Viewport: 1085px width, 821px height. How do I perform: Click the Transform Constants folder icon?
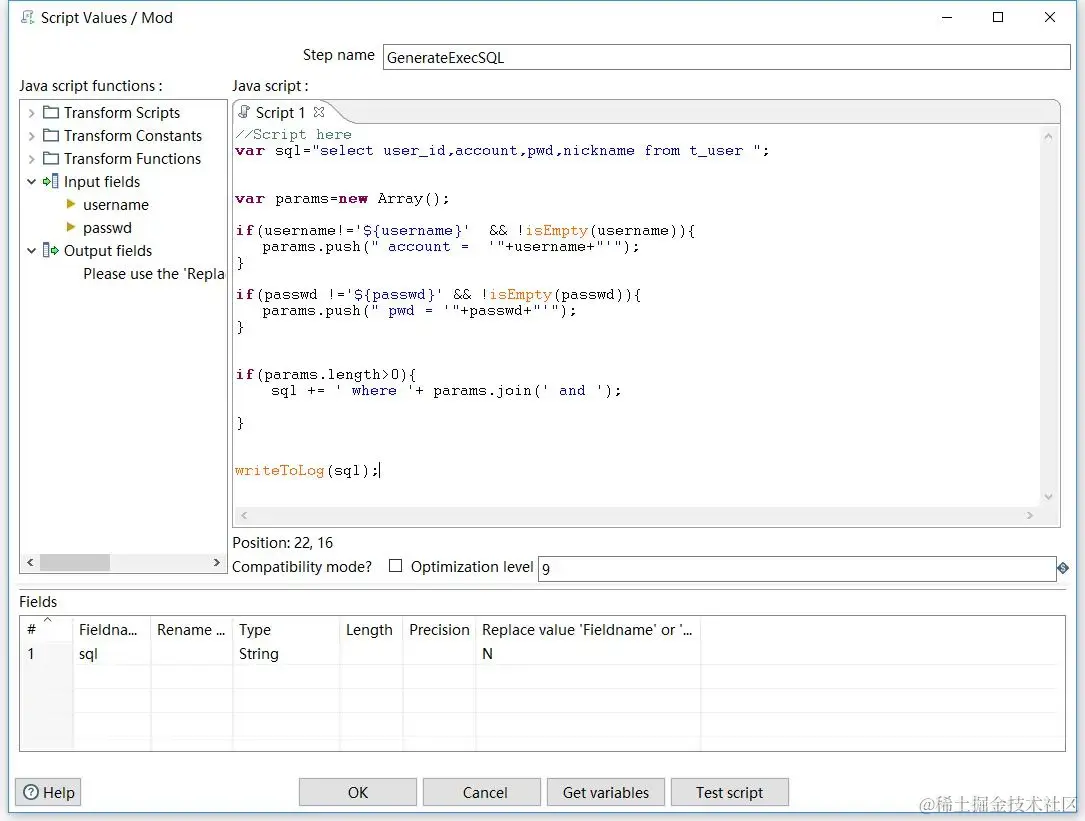coord(51,135)
